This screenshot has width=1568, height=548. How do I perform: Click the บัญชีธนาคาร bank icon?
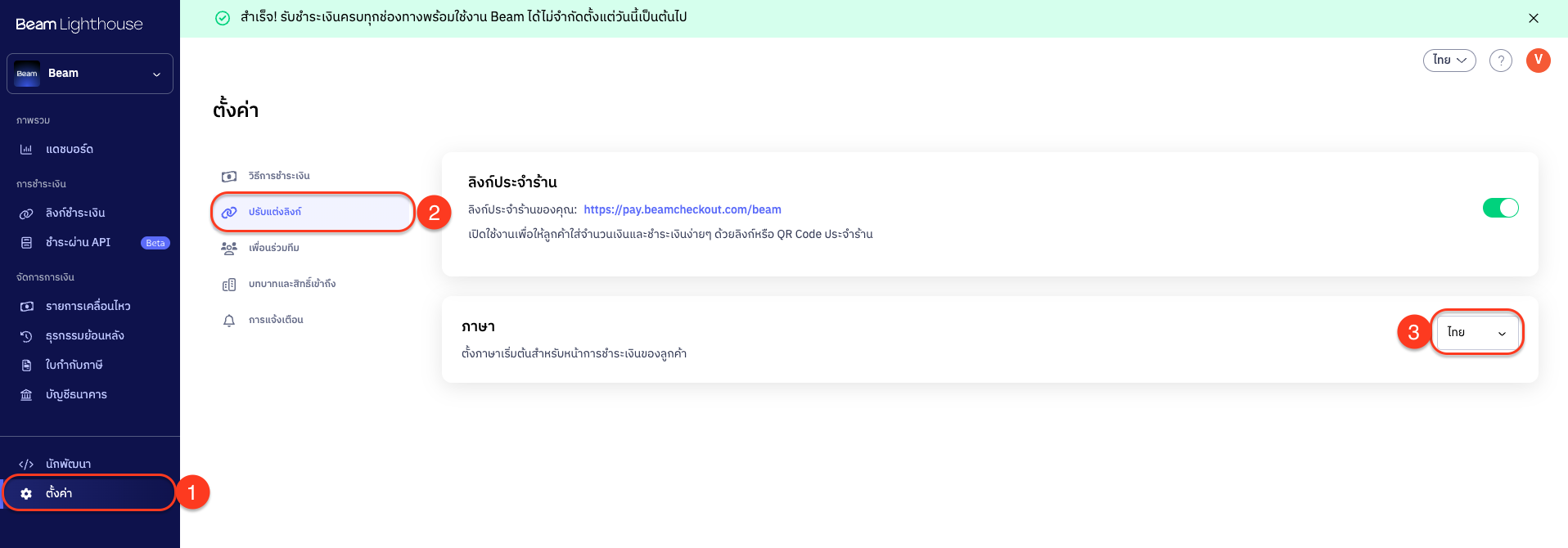tap(26, 395)
